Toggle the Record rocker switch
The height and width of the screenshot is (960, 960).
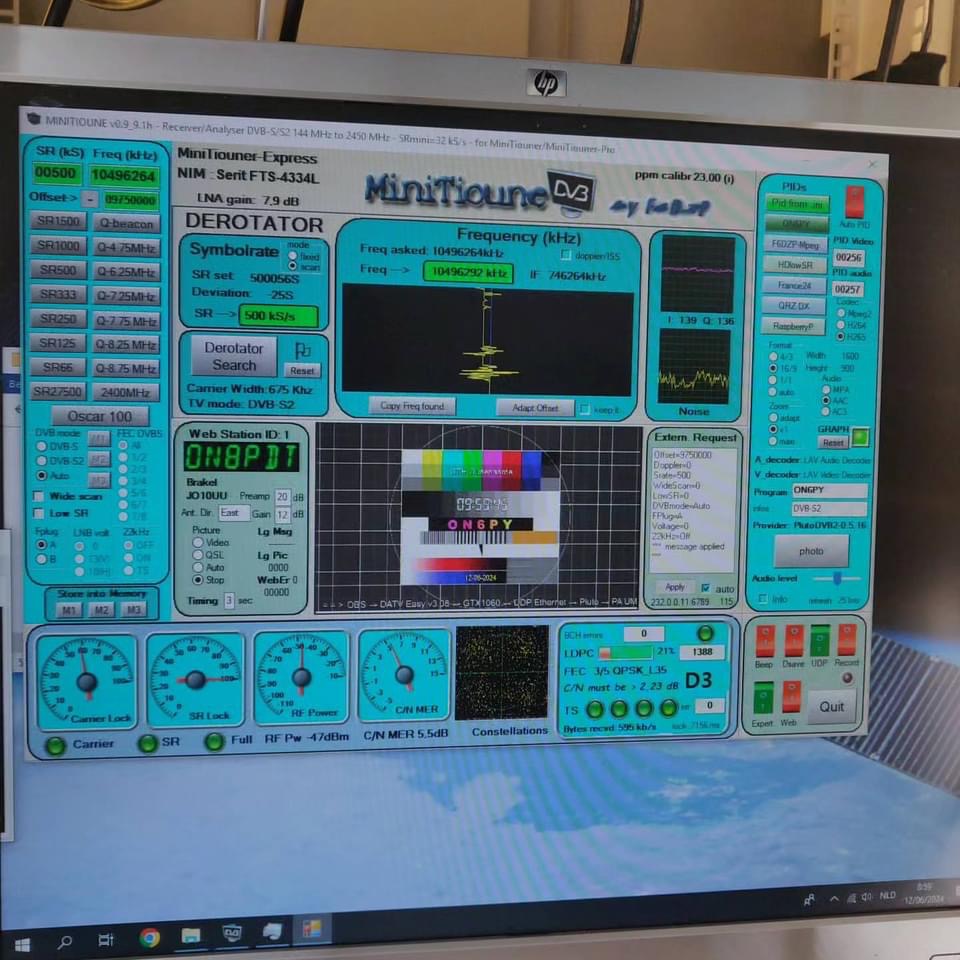847,640
